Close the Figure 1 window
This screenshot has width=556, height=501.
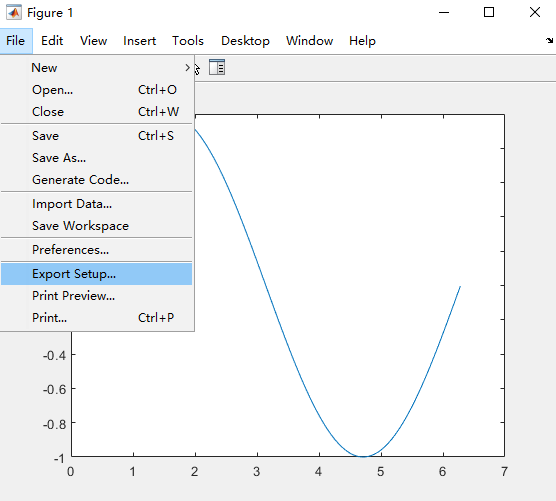point(535,12)
